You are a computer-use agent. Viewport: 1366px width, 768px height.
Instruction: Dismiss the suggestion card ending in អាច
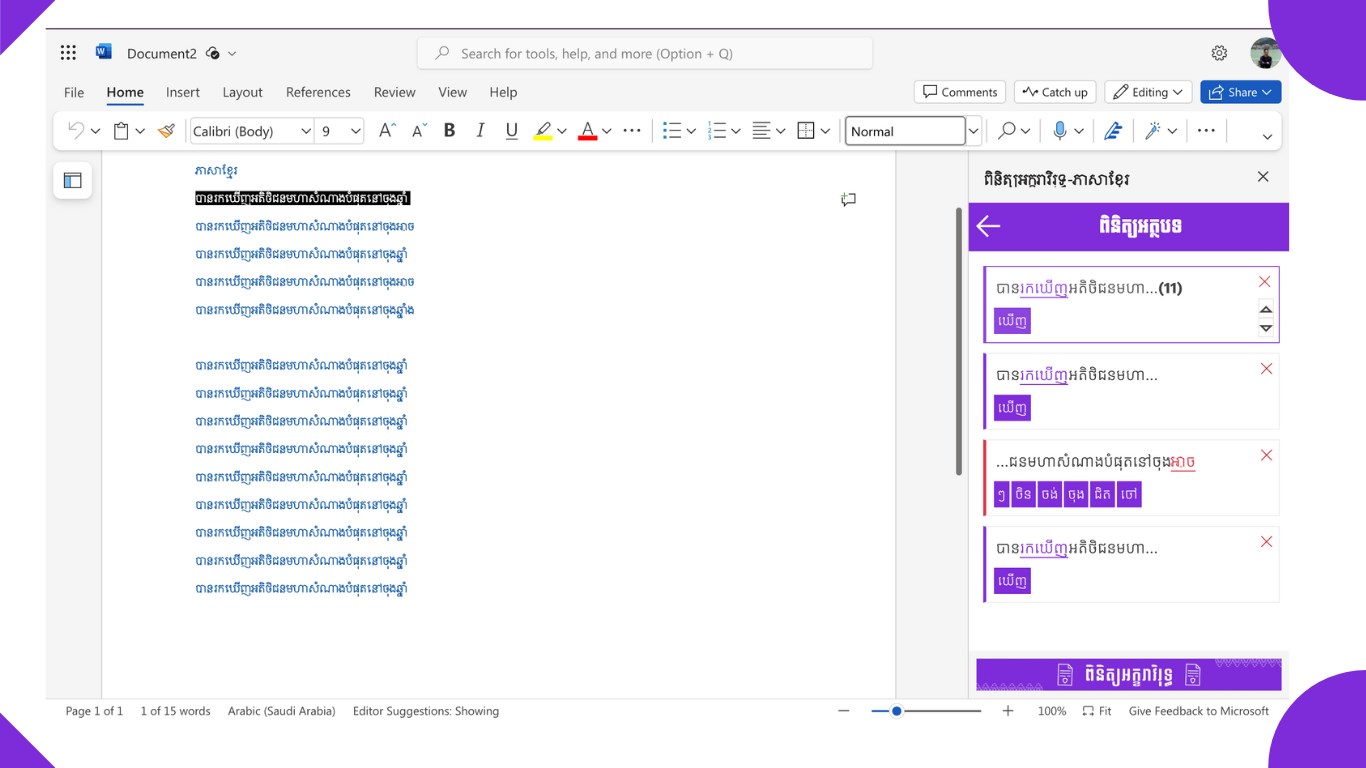point(1266,455)
